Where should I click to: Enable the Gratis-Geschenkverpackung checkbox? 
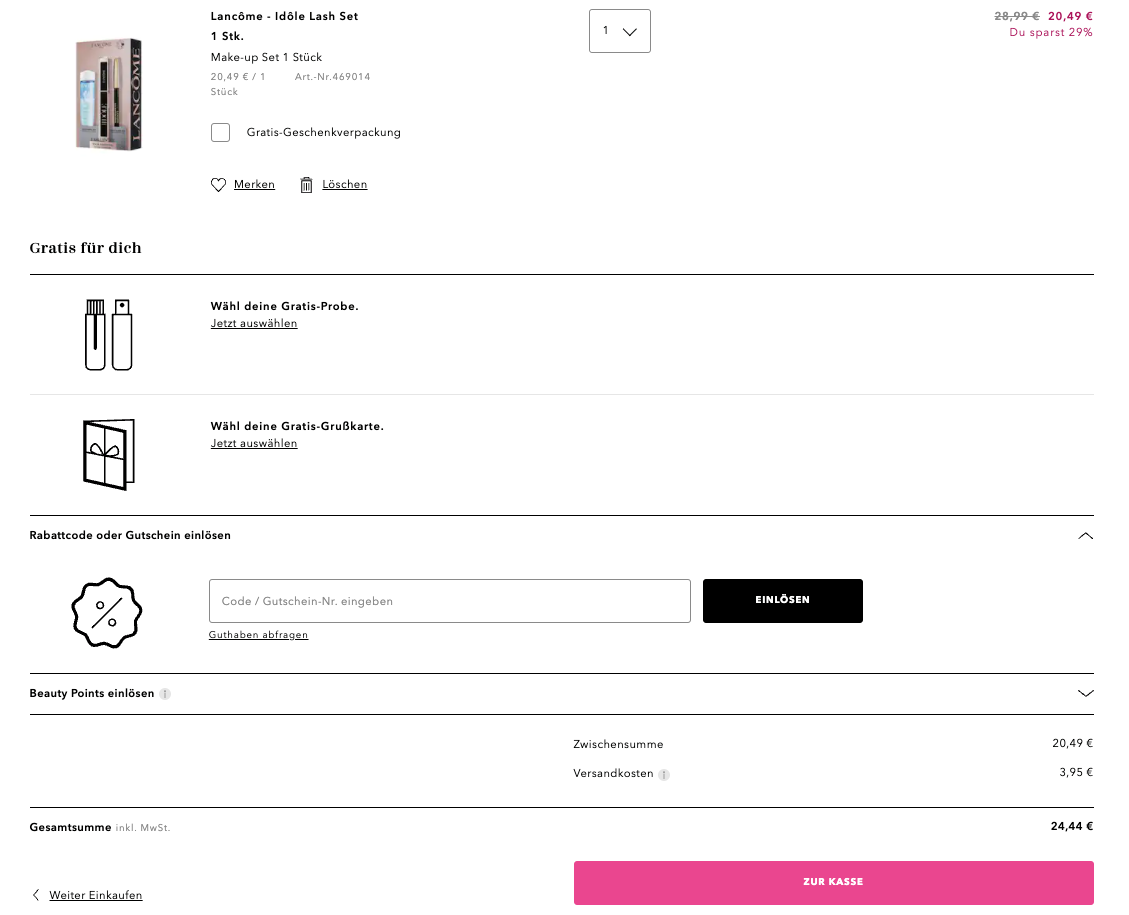221,133
